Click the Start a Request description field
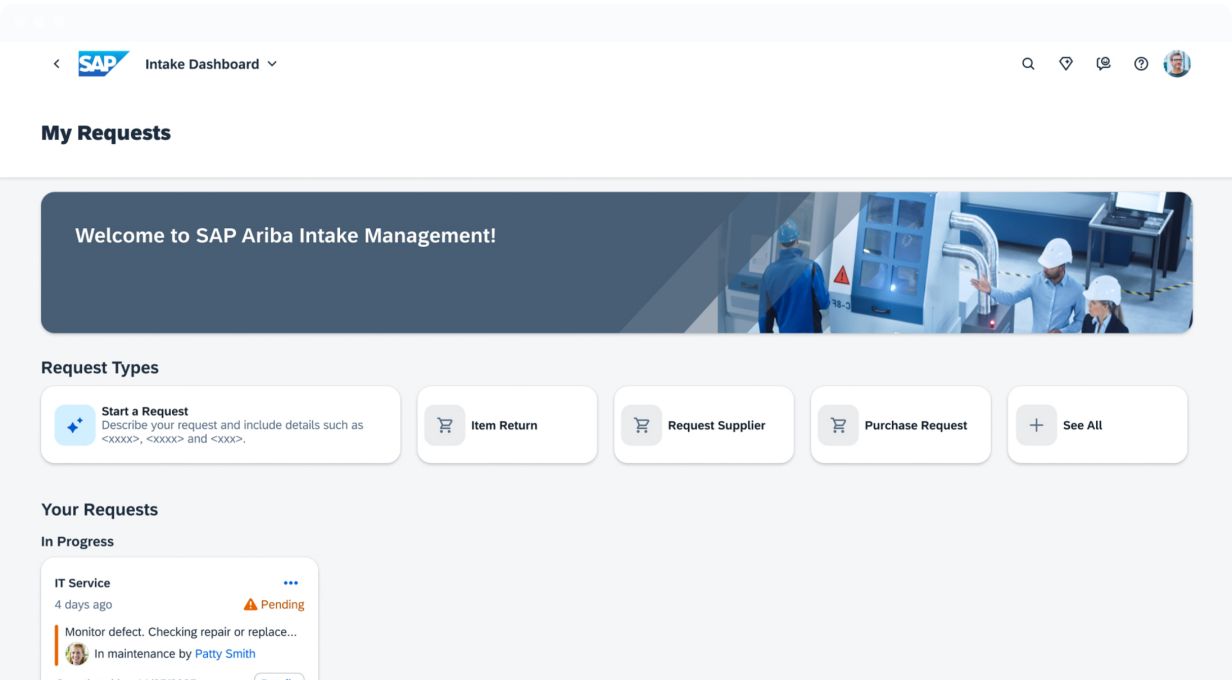The height and width of the screenshot is (680, 1232). click(232, 432)
